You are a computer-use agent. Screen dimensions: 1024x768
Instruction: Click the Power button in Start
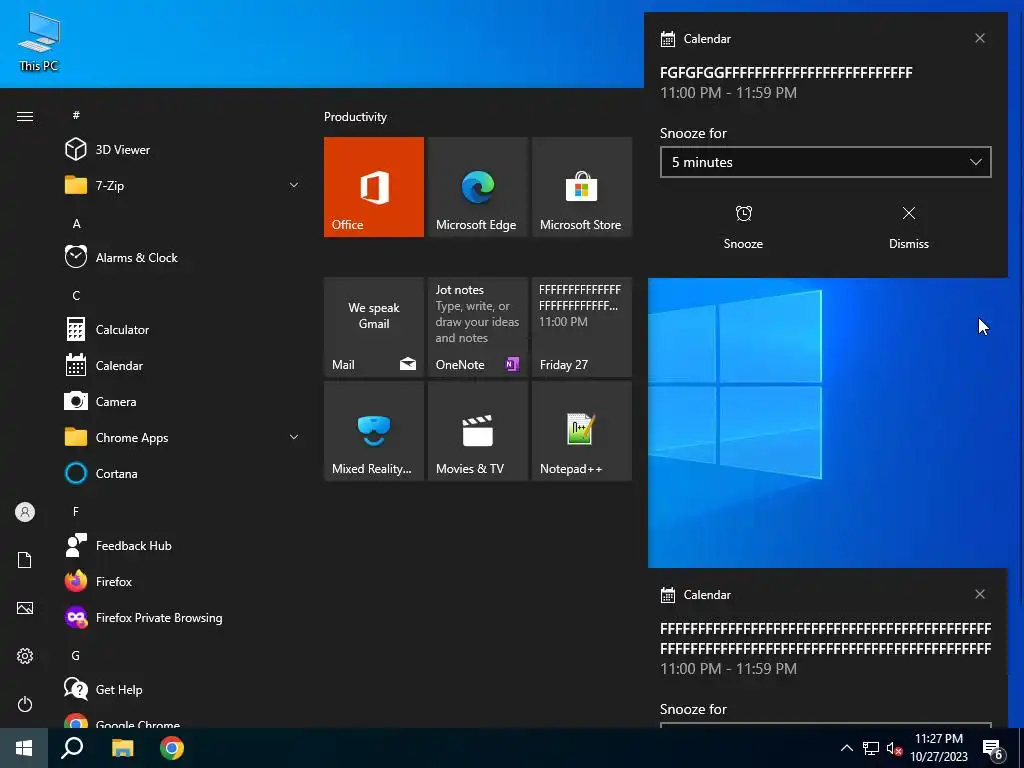tap(25, 704)
